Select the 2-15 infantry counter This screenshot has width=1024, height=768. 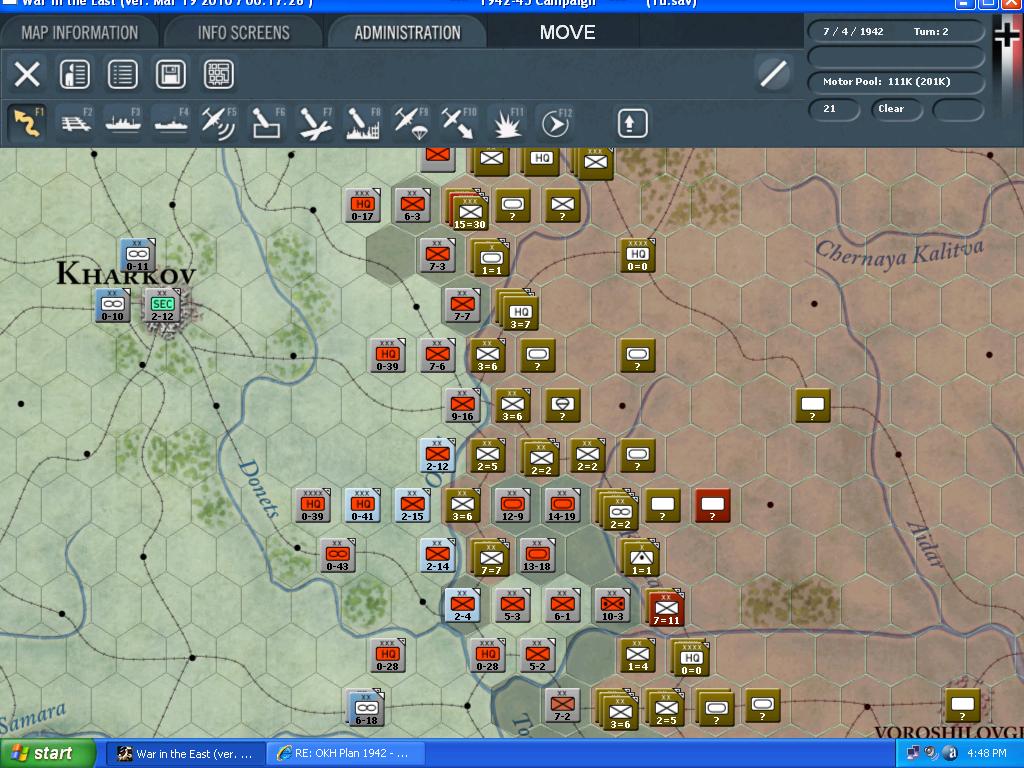tap(412, 505)
